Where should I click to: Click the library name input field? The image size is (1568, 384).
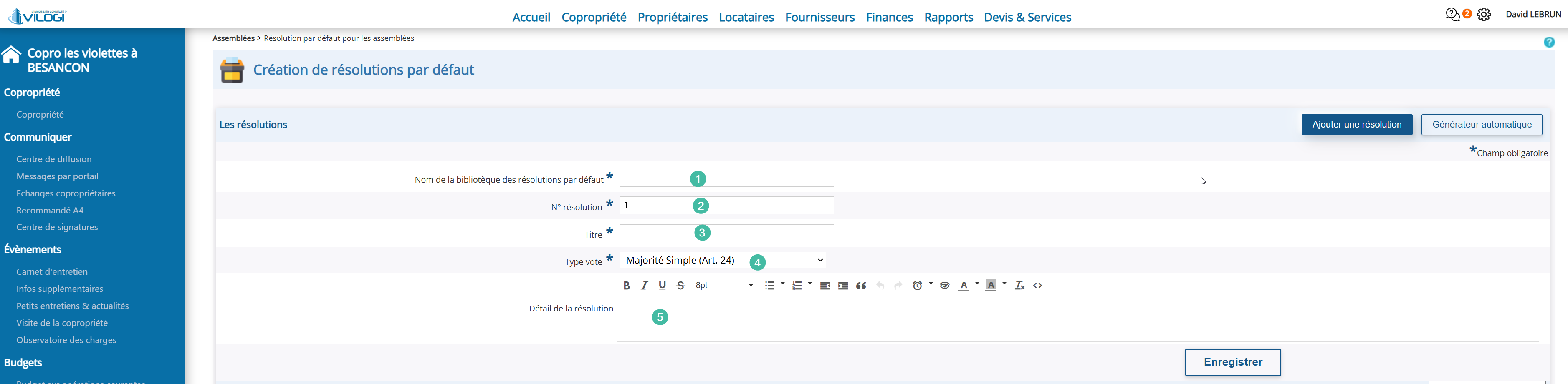(x=727, y=178)
